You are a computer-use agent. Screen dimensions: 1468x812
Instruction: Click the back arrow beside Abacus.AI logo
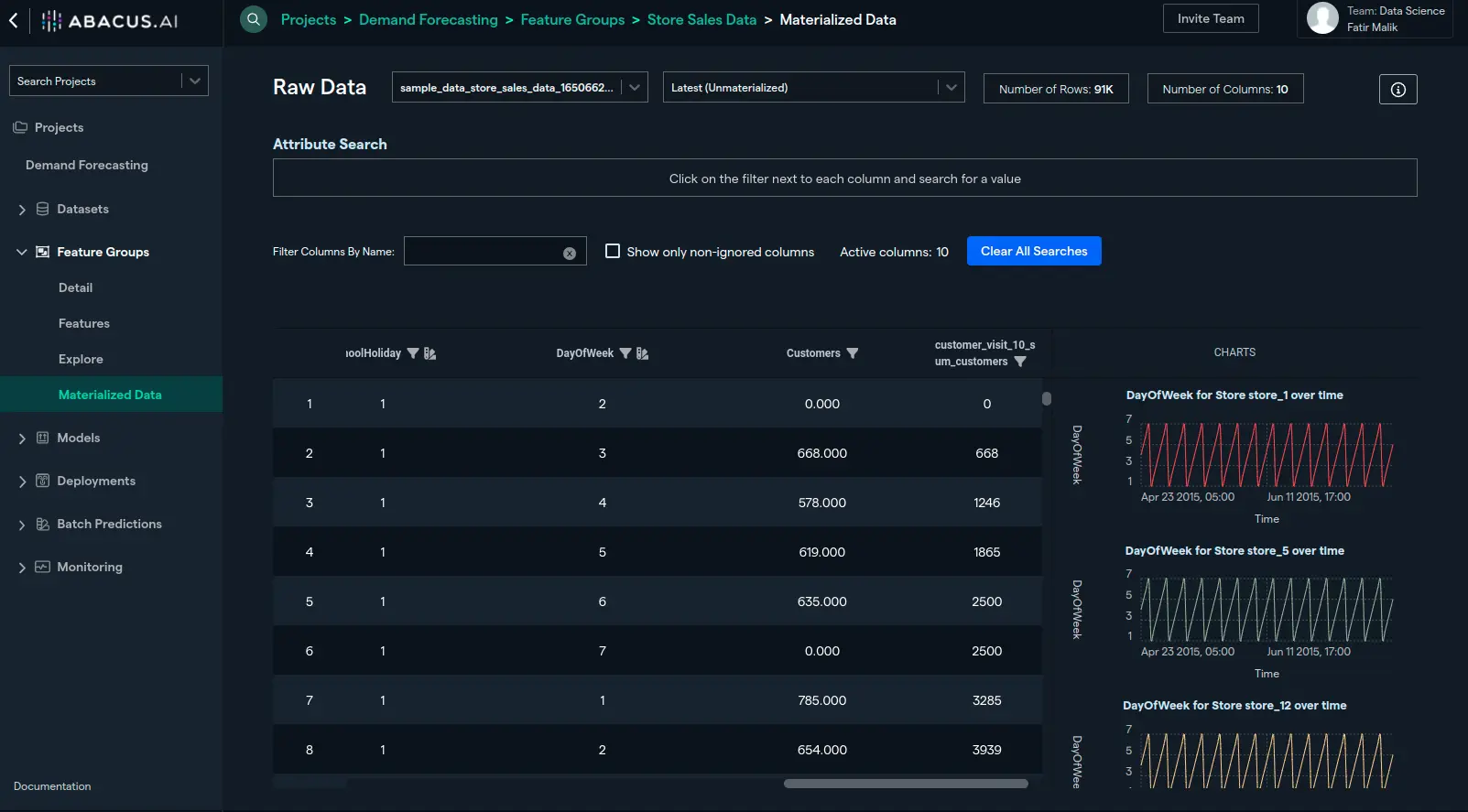[14, 20]
